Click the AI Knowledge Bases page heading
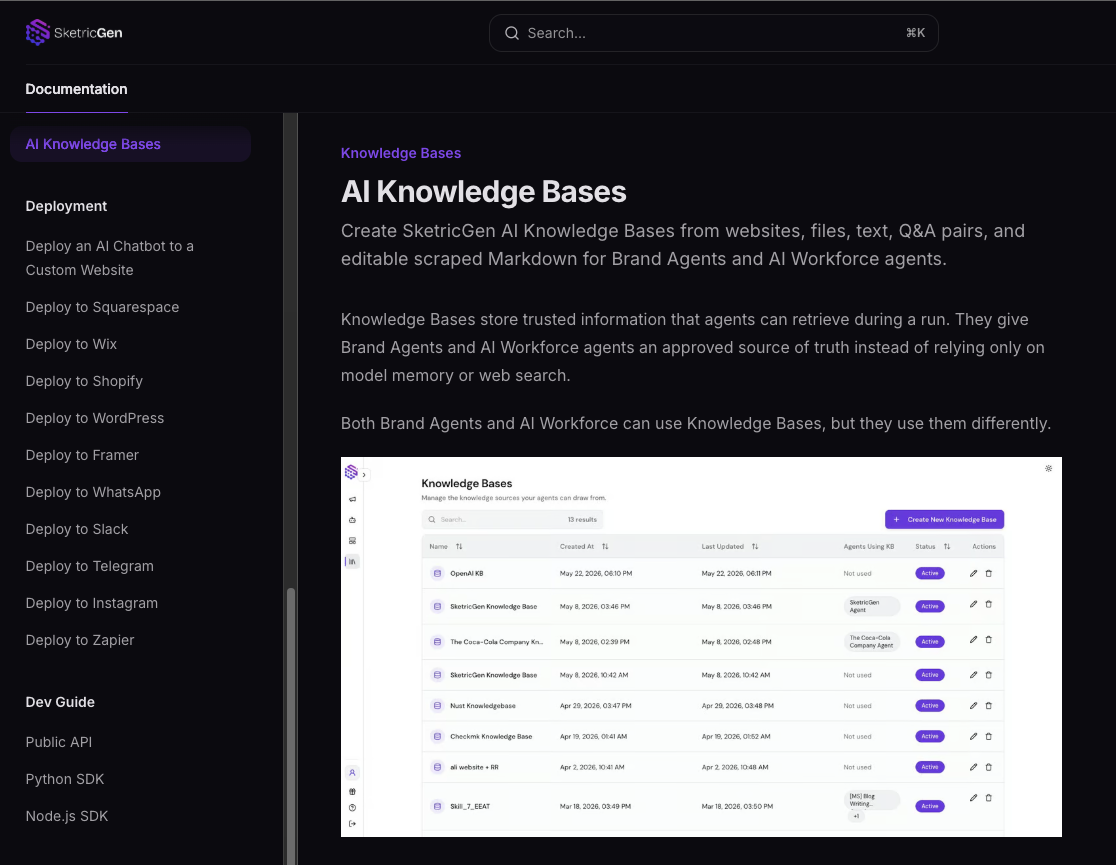1116x865 pixels. tap(483, 192)
